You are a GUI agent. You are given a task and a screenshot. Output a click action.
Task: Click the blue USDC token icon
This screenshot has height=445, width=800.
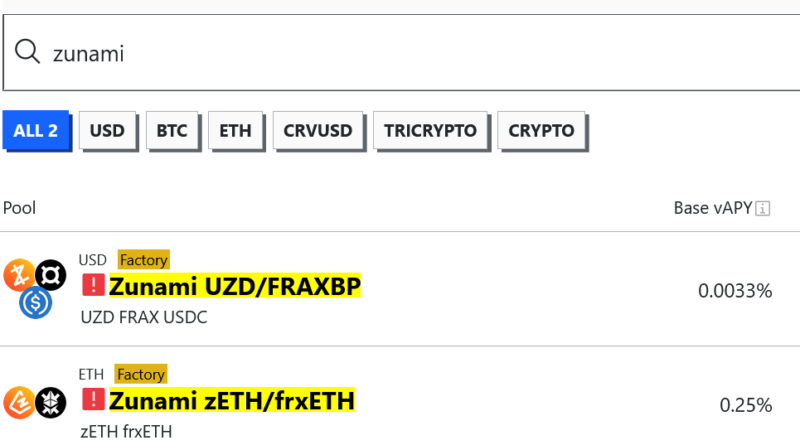coord(35,301)
